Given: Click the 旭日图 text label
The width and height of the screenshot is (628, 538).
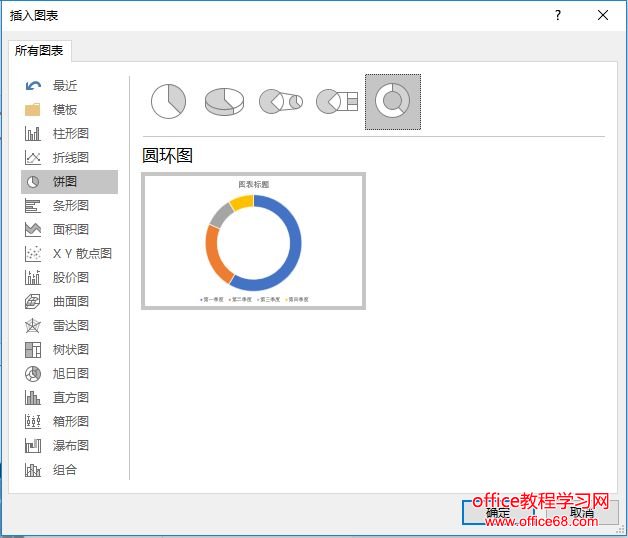Looking at the screenshot, I should [x=71, y=373].
